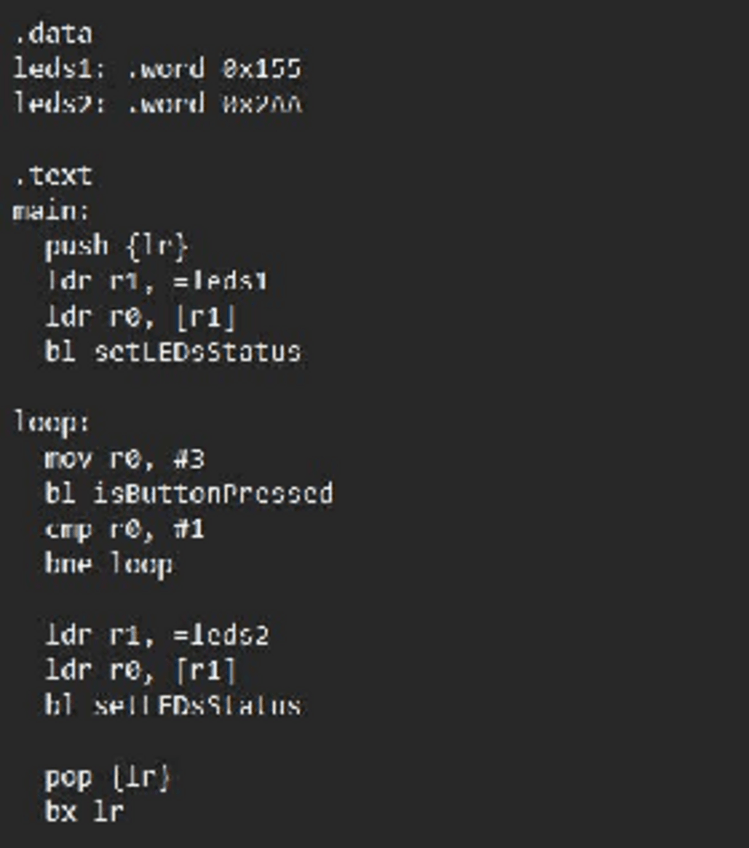Click the cmp r0, #1 instruction
Image resolution: width=749 pixels, height=848 pixels.
[x=125, y=529]
